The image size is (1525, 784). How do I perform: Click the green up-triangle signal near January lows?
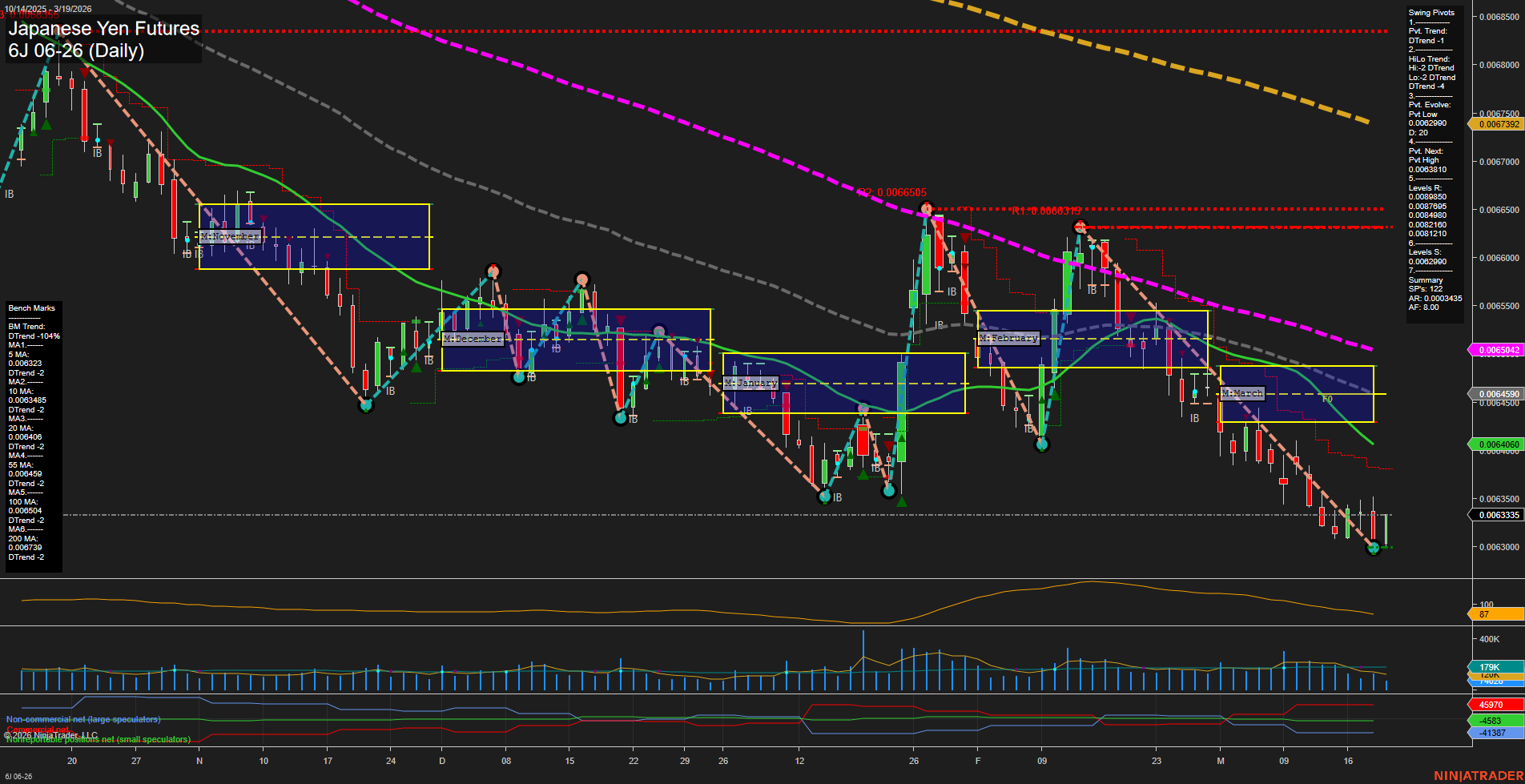(901, 501)
